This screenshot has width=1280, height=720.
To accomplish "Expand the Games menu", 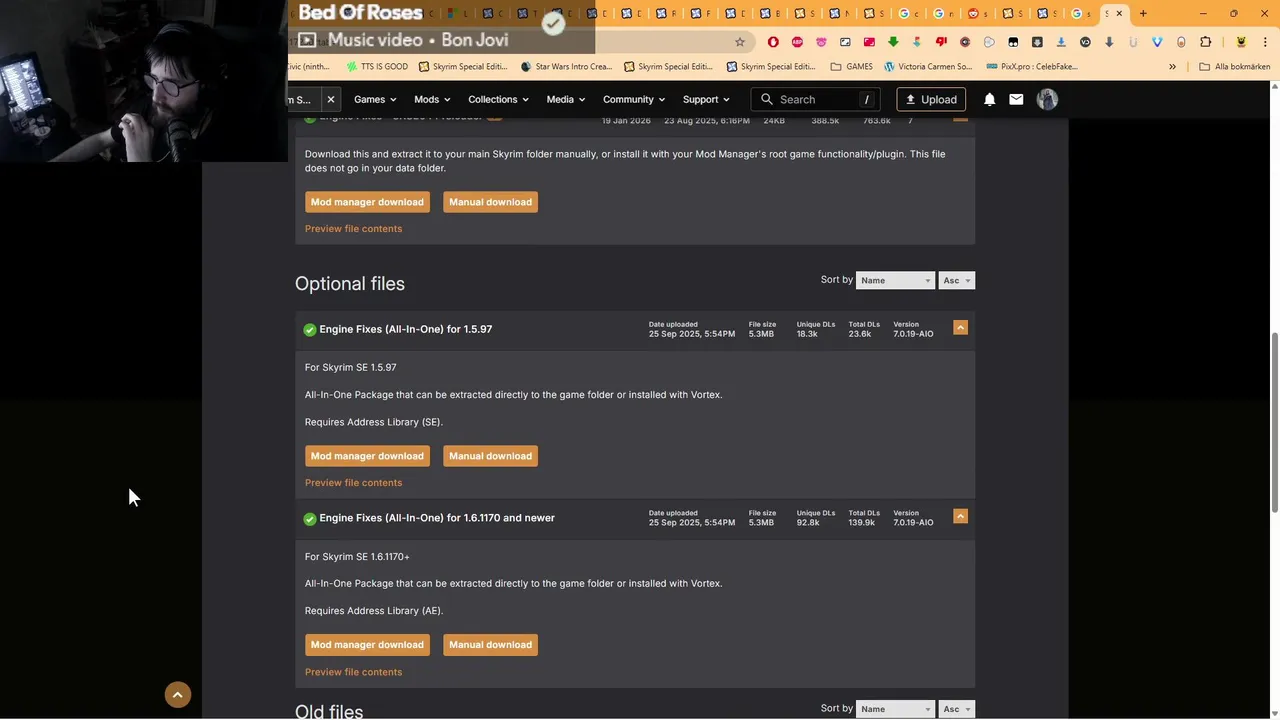I will click(375, 99).
